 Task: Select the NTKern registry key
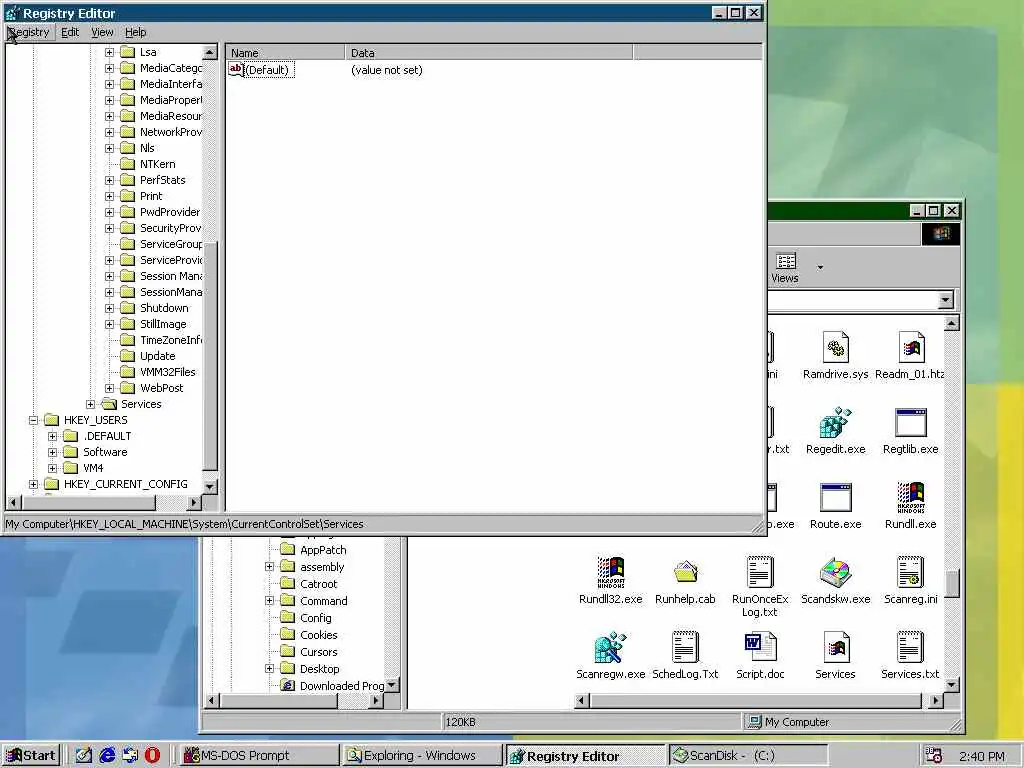[157, 164]
